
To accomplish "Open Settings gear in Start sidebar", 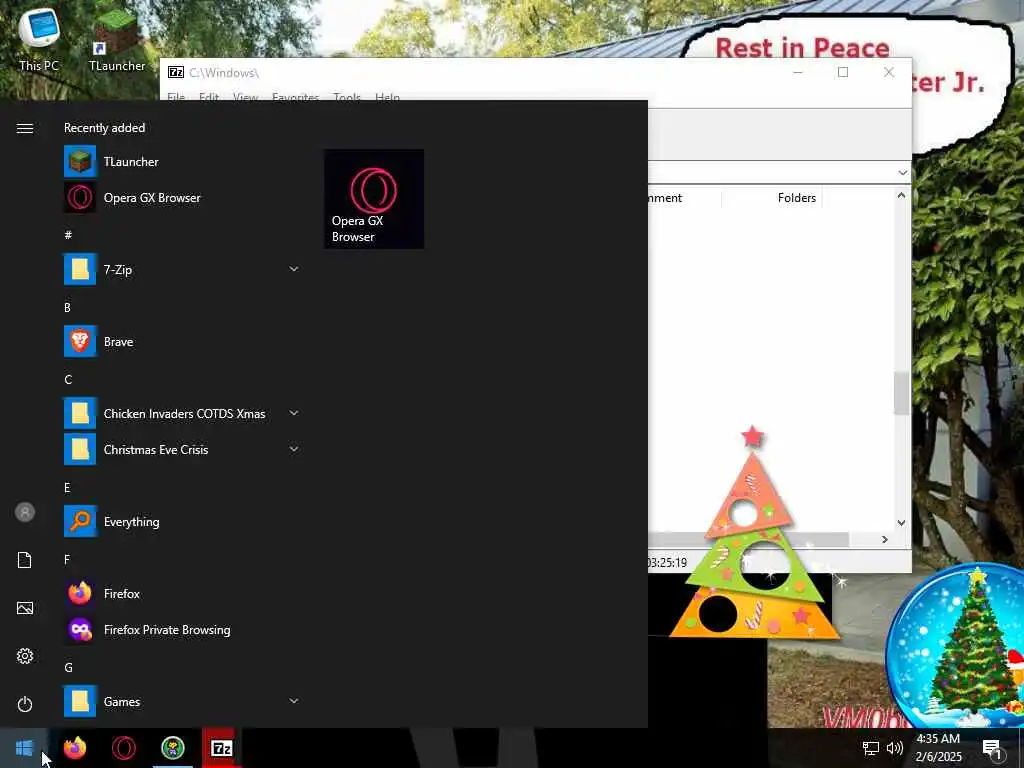I will [x=25, y=656].
